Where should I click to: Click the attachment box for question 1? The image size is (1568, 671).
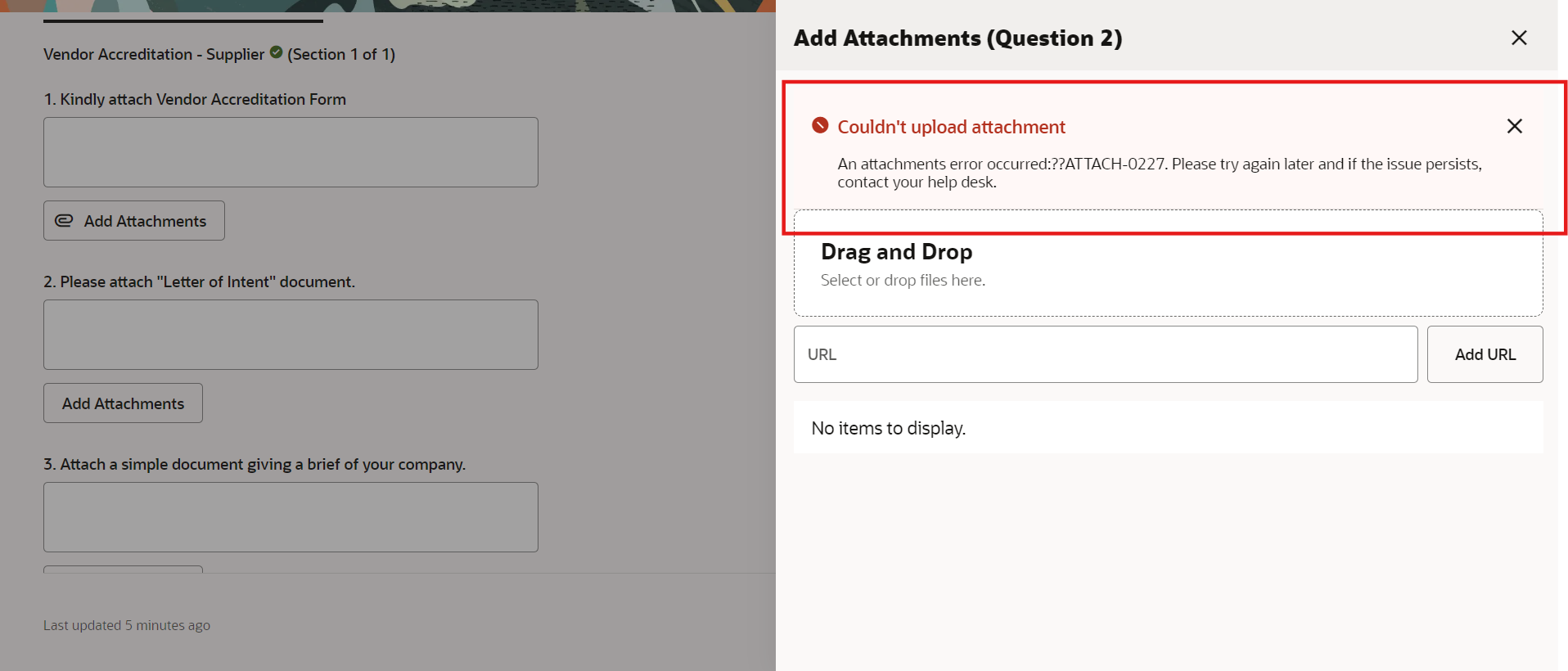pos(291,151)
